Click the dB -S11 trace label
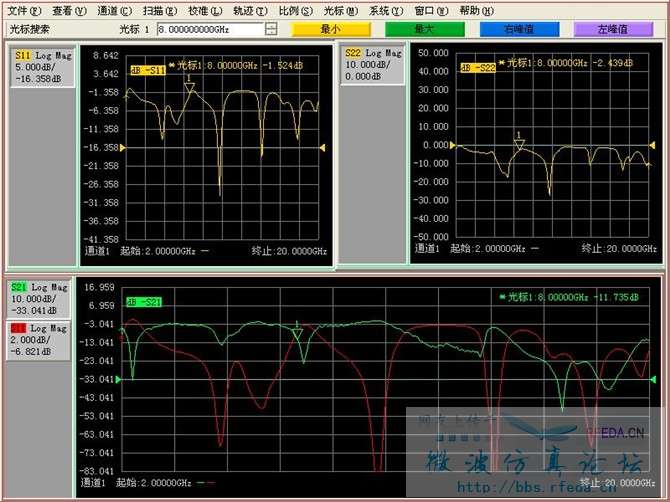 coord(148,70)
